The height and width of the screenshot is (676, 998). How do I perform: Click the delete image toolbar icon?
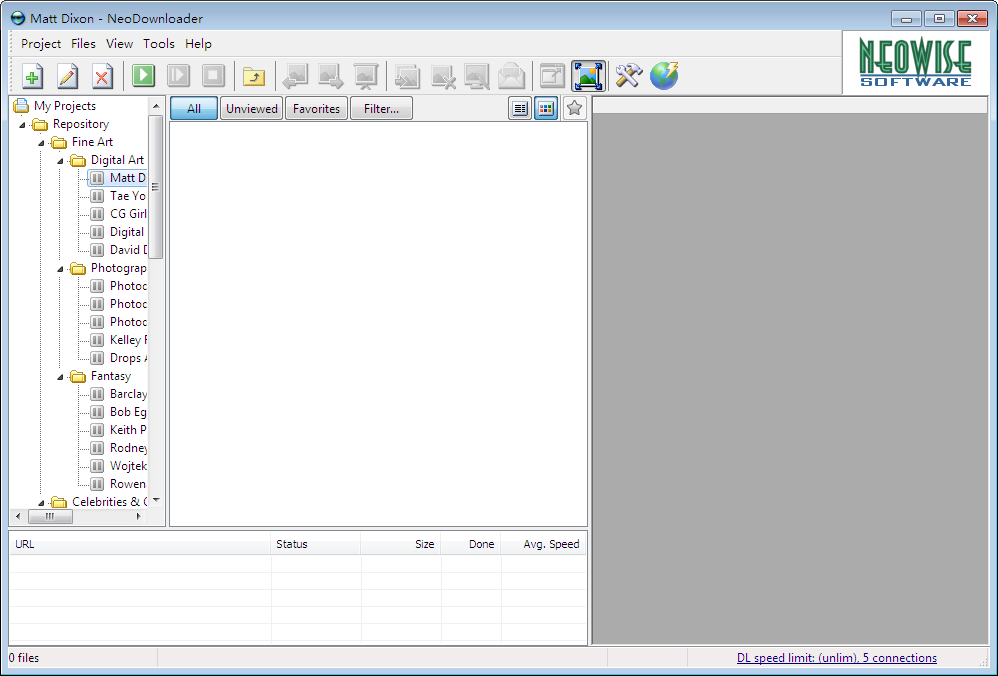point(443,76)
